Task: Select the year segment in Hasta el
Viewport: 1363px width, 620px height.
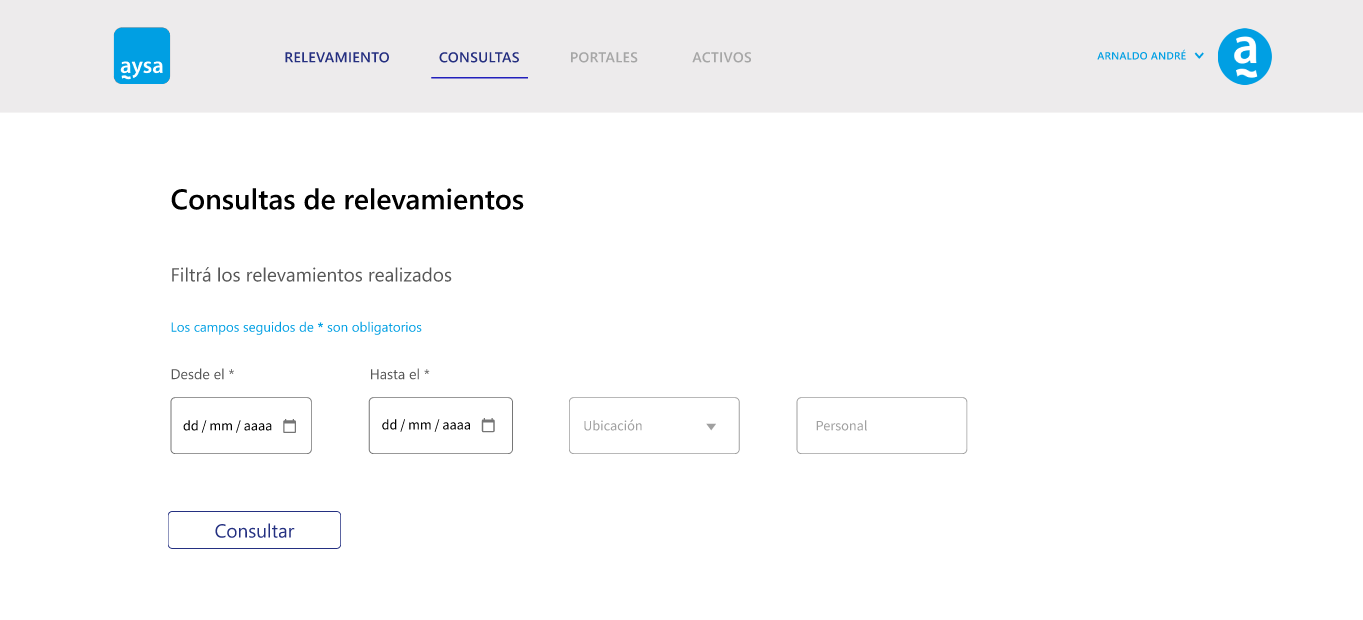Action: pyautogui.click(x=456, y=426)
